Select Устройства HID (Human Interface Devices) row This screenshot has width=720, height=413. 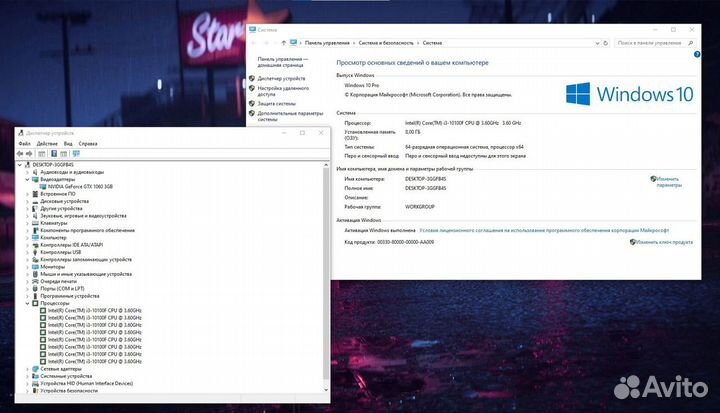click(x=86, y=384)
